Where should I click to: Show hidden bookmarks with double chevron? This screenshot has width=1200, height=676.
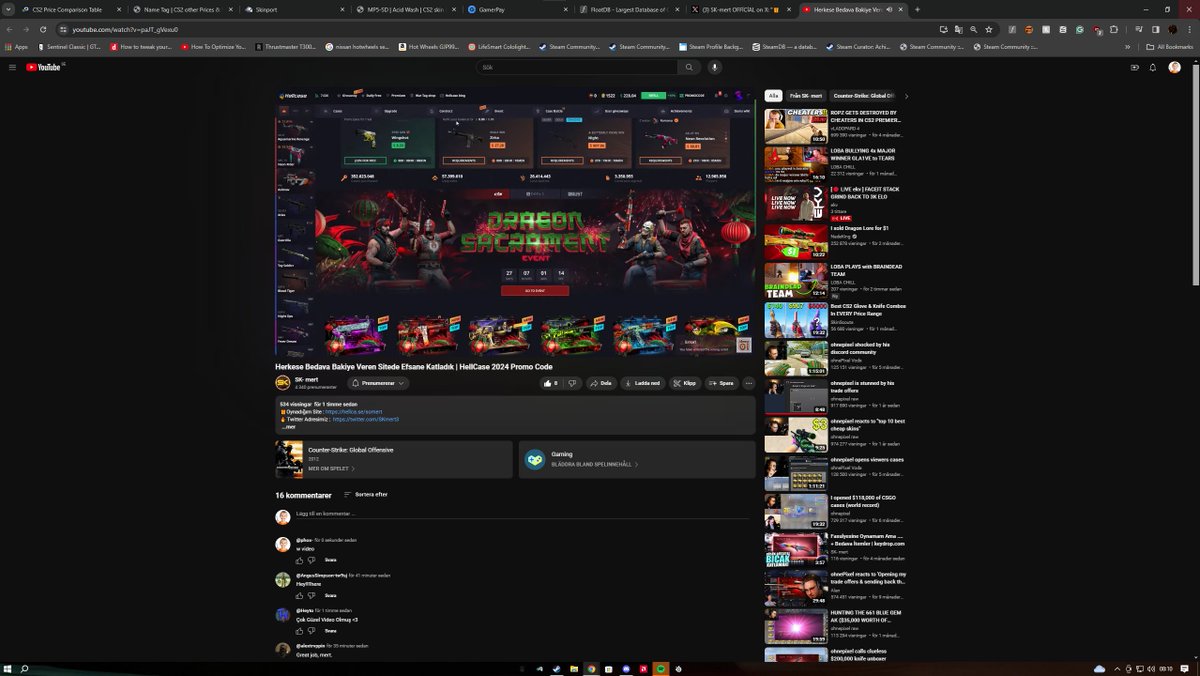coord(1128,46)
